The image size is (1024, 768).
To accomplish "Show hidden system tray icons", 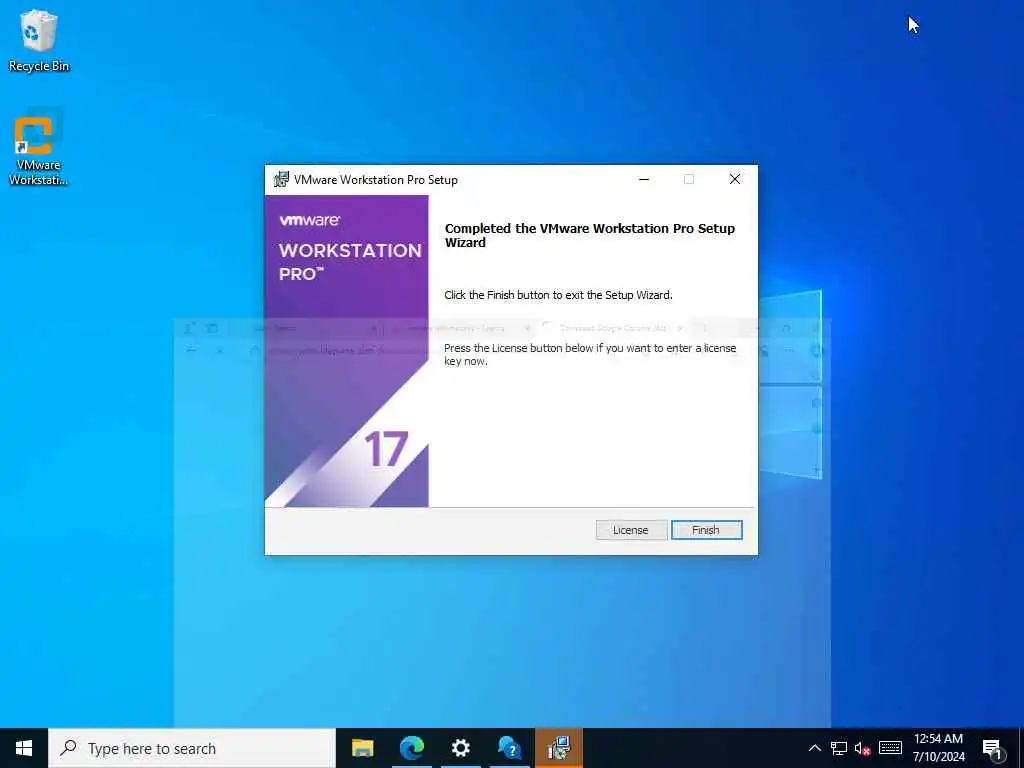I will point(814,748).
